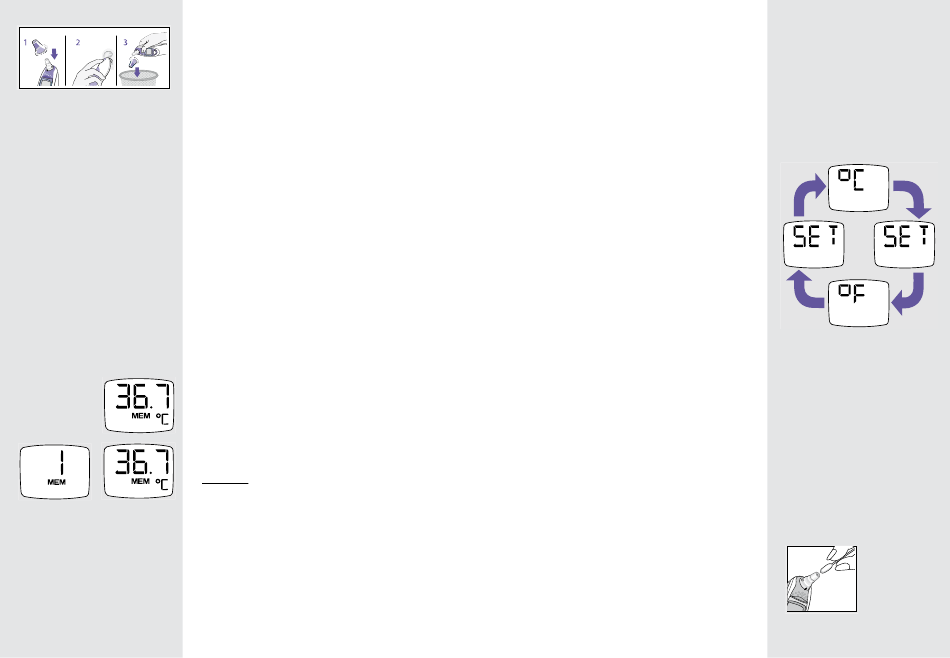
Task: Click the step 1 lens filter attach illustration
Action: pyautogui.click(x=42, y=58)
